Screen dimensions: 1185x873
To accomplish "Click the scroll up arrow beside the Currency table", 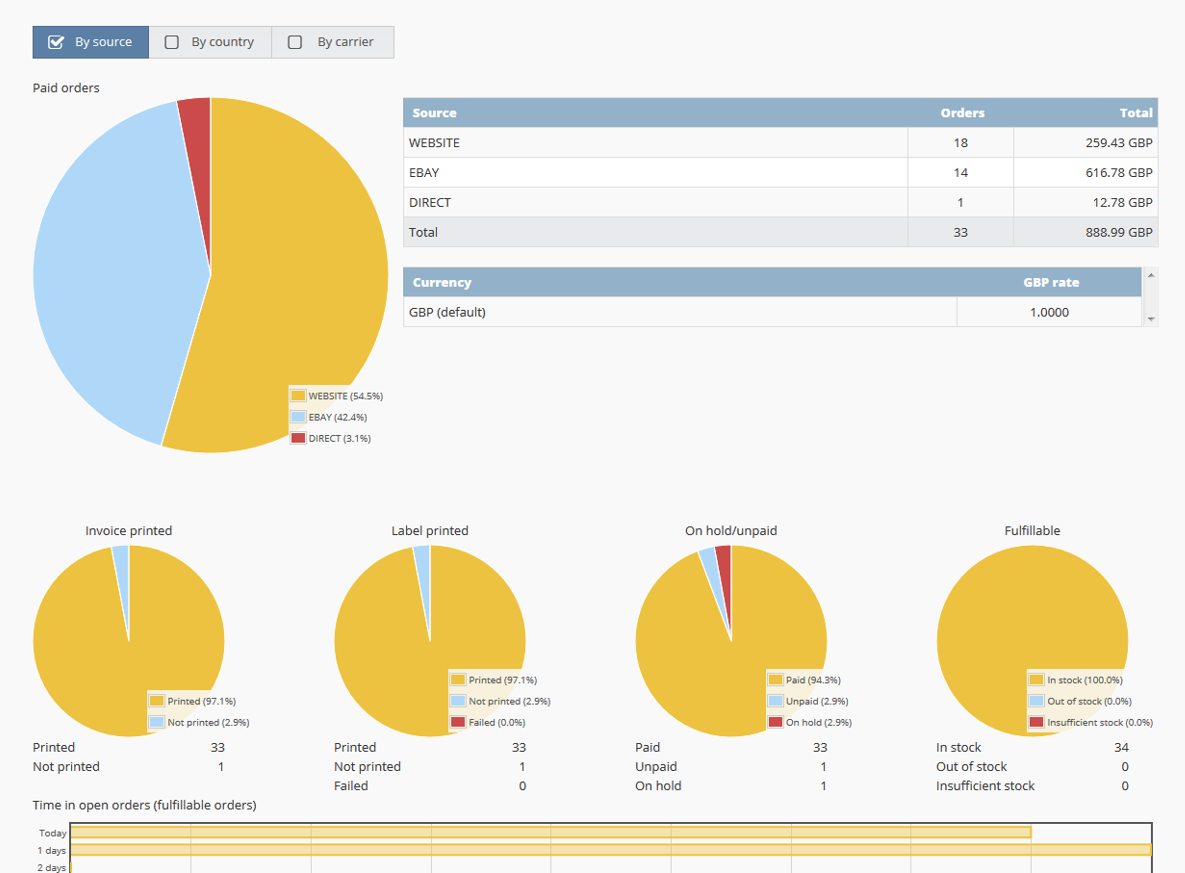I will coord(1150,275).
